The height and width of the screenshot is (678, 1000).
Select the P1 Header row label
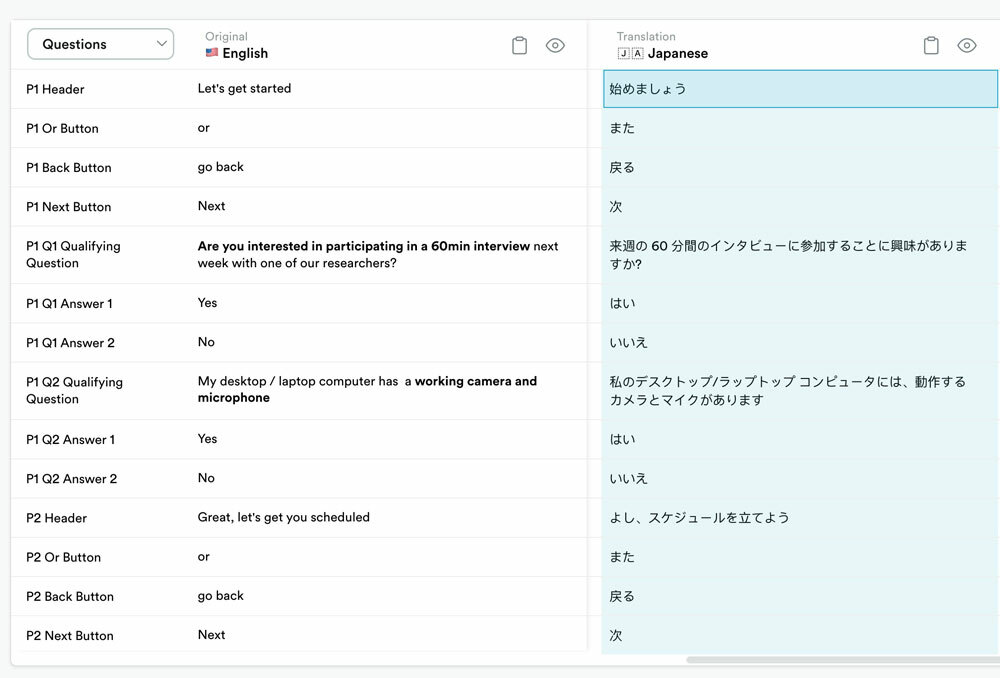pos(55,89)
